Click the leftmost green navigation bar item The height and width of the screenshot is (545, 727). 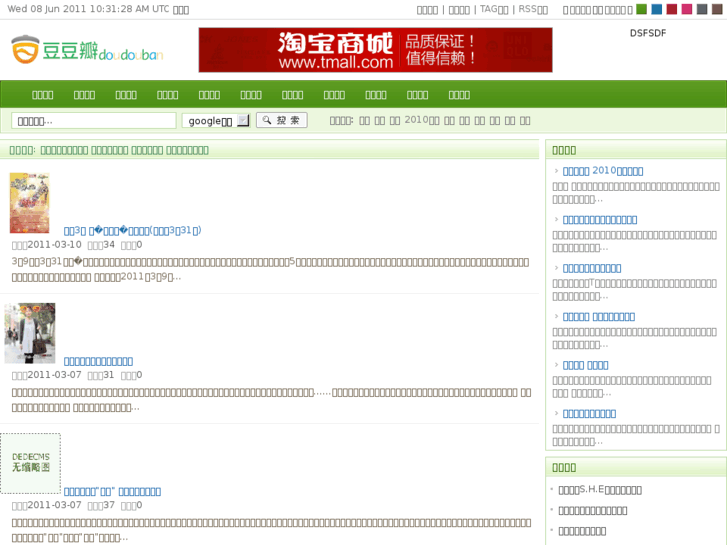pos(43,95)
